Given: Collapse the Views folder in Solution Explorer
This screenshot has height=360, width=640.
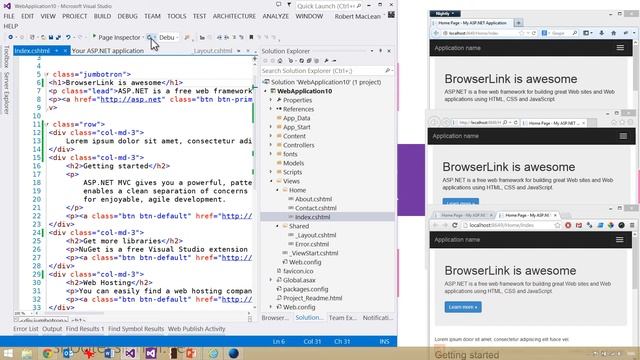Looking at the screenshot, I should point(271,181).
